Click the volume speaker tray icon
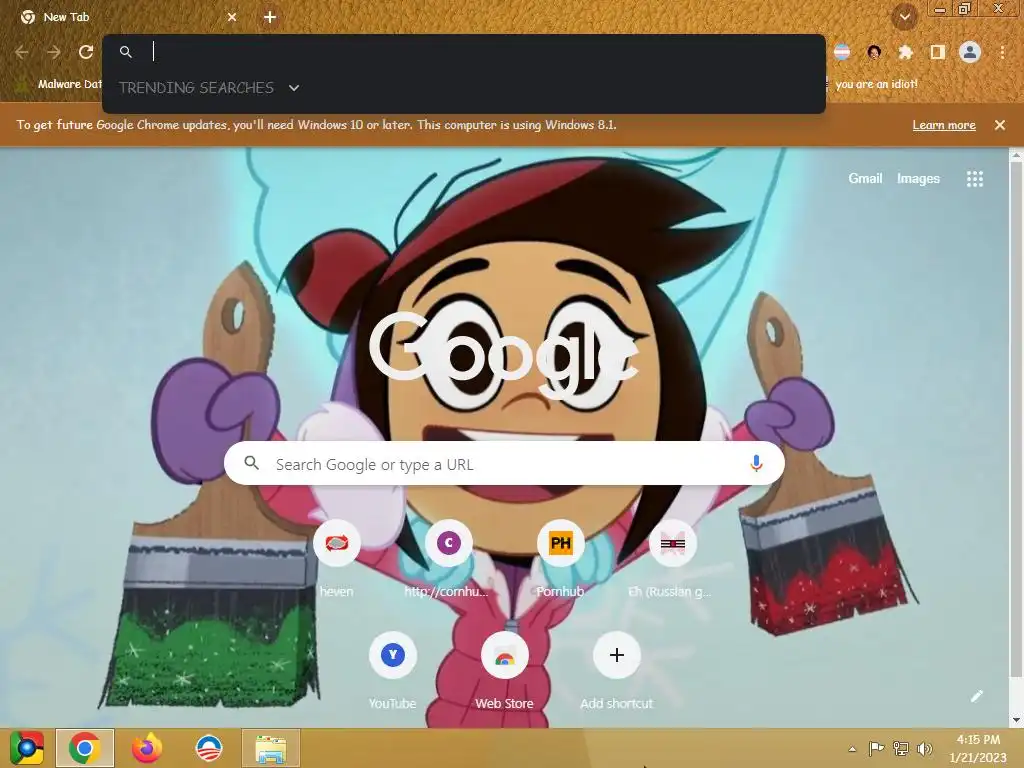Image resolution: width=1024 pixels, height=768 pixels. (x=924, y=748)
